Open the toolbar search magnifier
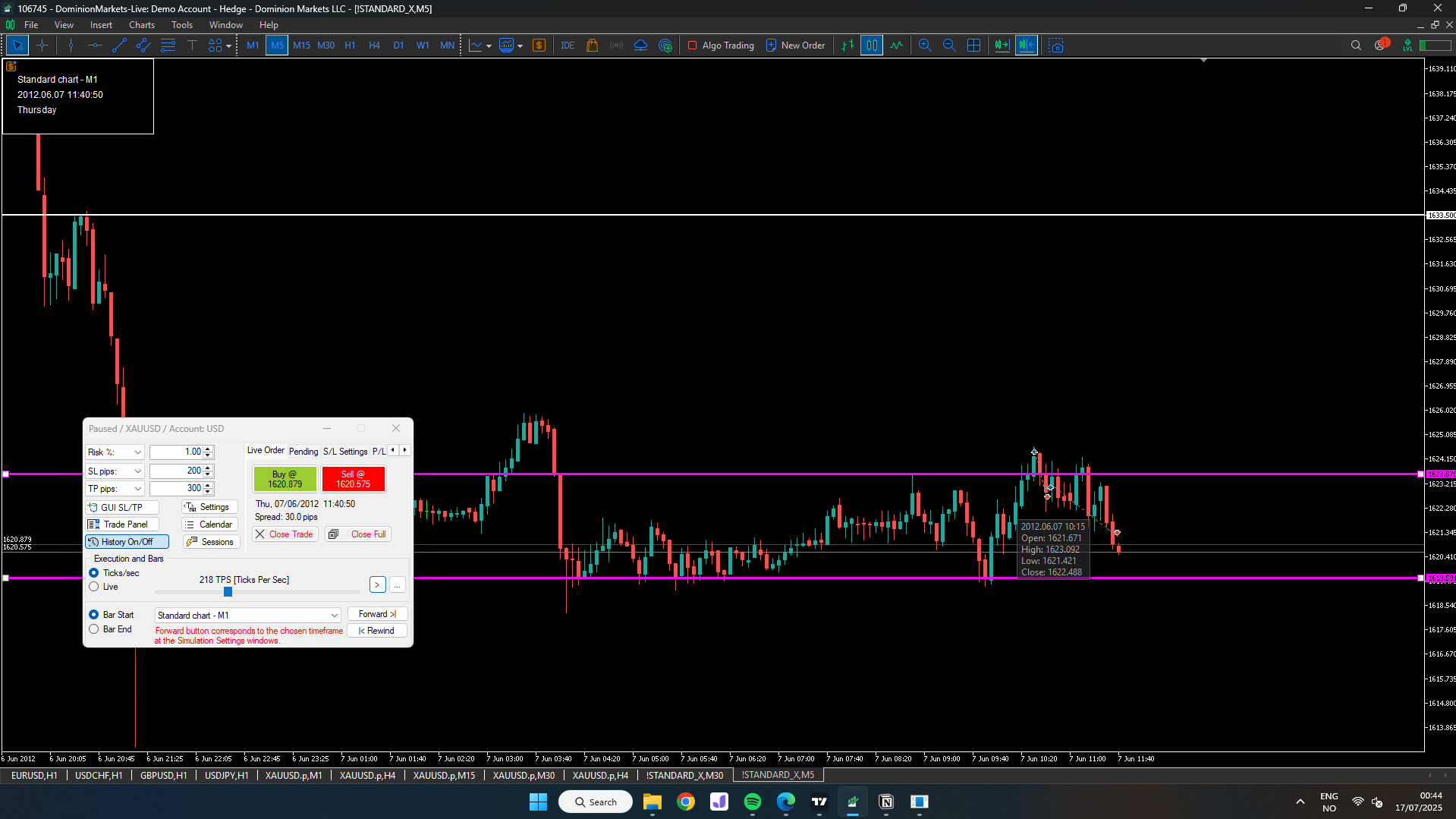 click(x=1356, y=46)
